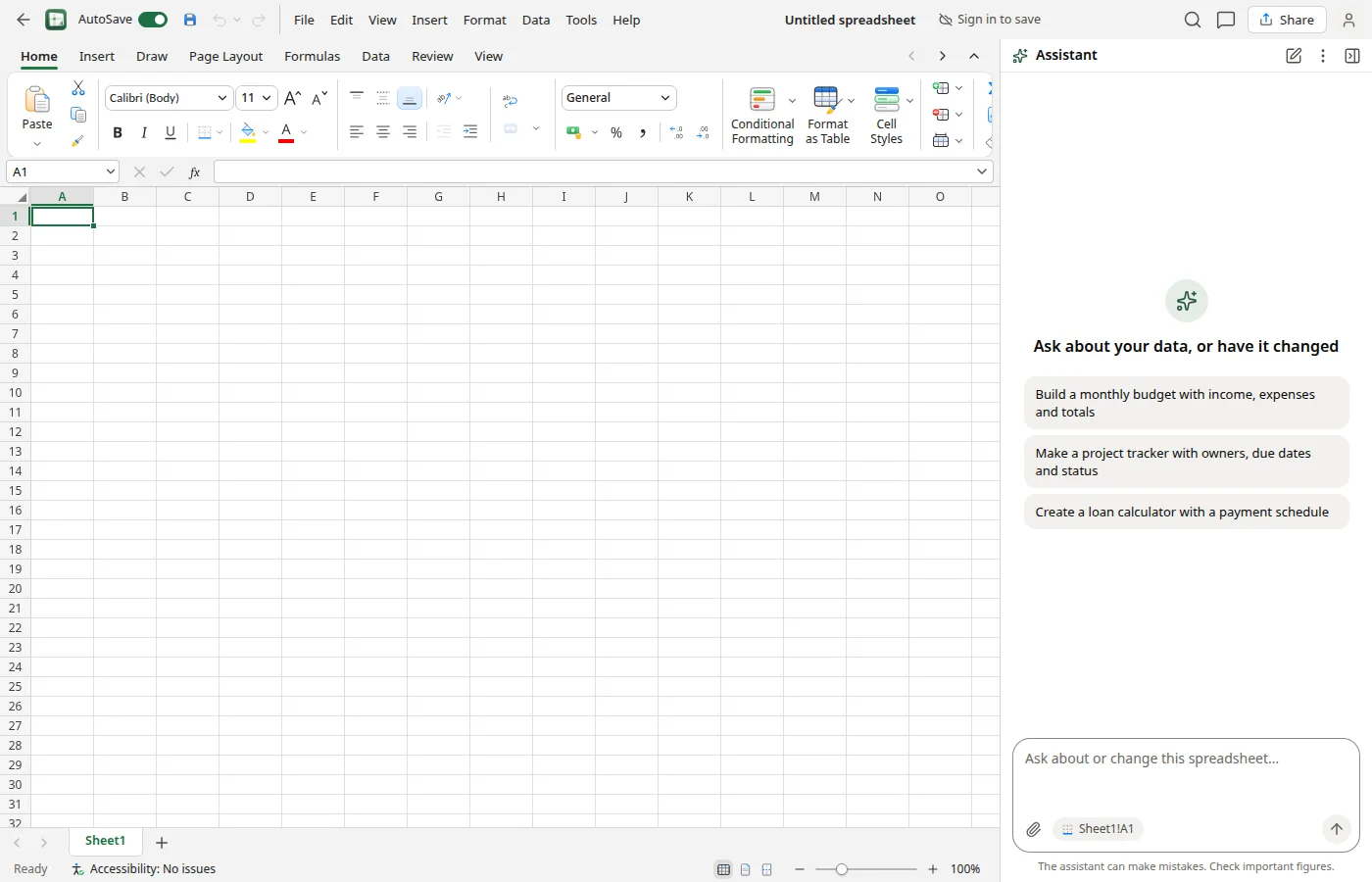Open search magnifier in title bar

(x=1193, y=20)
